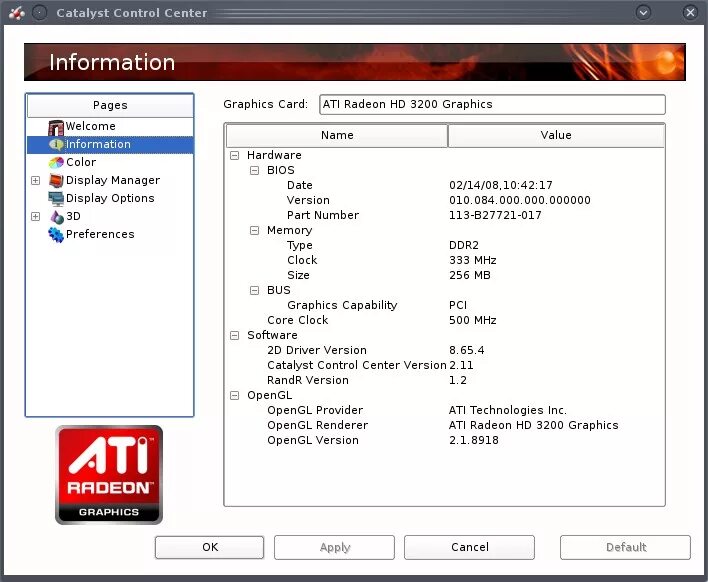
Task: Click the OpenGL Provider value ATI Technologies Inc.
Action: click(x=508, y=410)
